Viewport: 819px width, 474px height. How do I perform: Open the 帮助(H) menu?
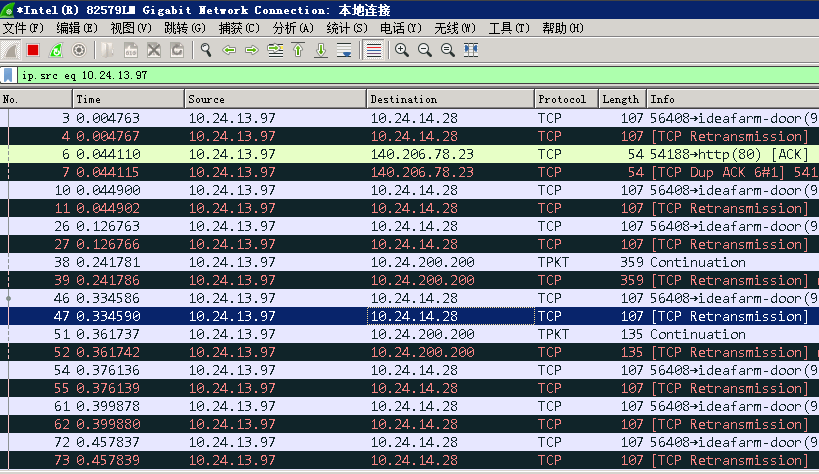[563, 28]
